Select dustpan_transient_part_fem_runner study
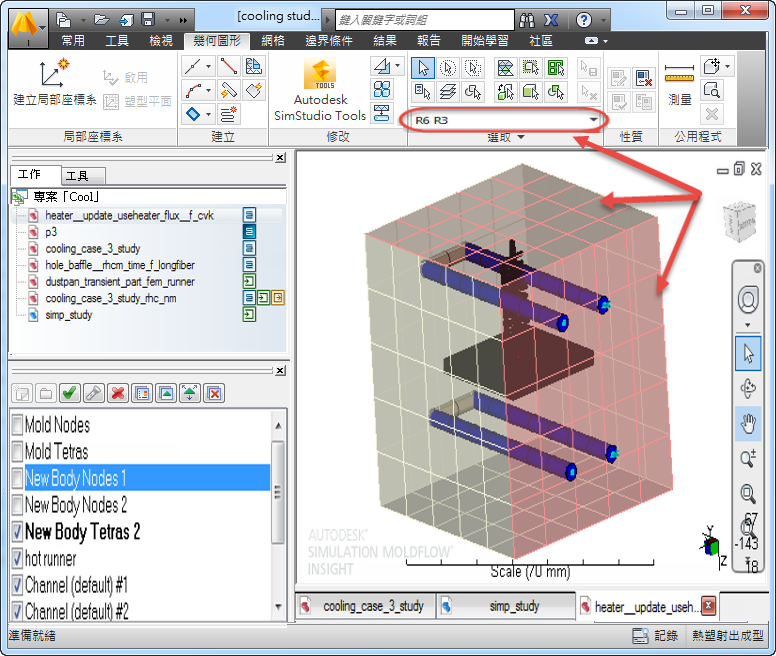Viewport: 776px width, 656px height. point(120,282)
